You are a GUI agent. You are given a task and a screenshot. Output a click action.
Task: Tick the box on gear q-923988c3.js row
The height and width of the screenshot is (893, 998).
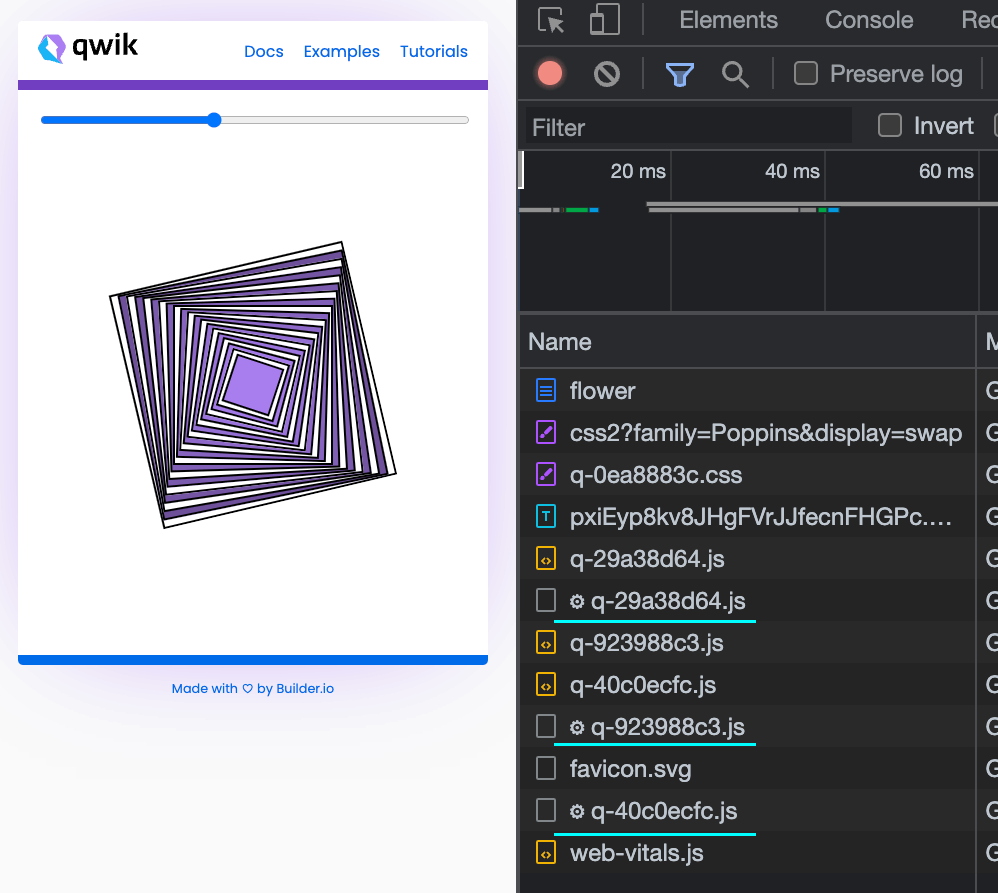[545, 726]
